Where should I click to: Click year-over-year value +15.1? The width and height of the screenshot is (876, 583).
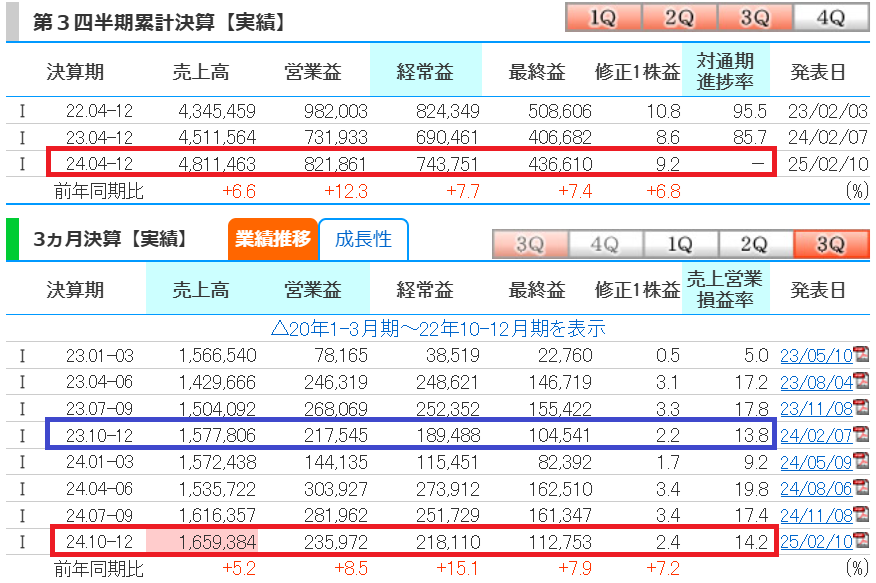458,568
